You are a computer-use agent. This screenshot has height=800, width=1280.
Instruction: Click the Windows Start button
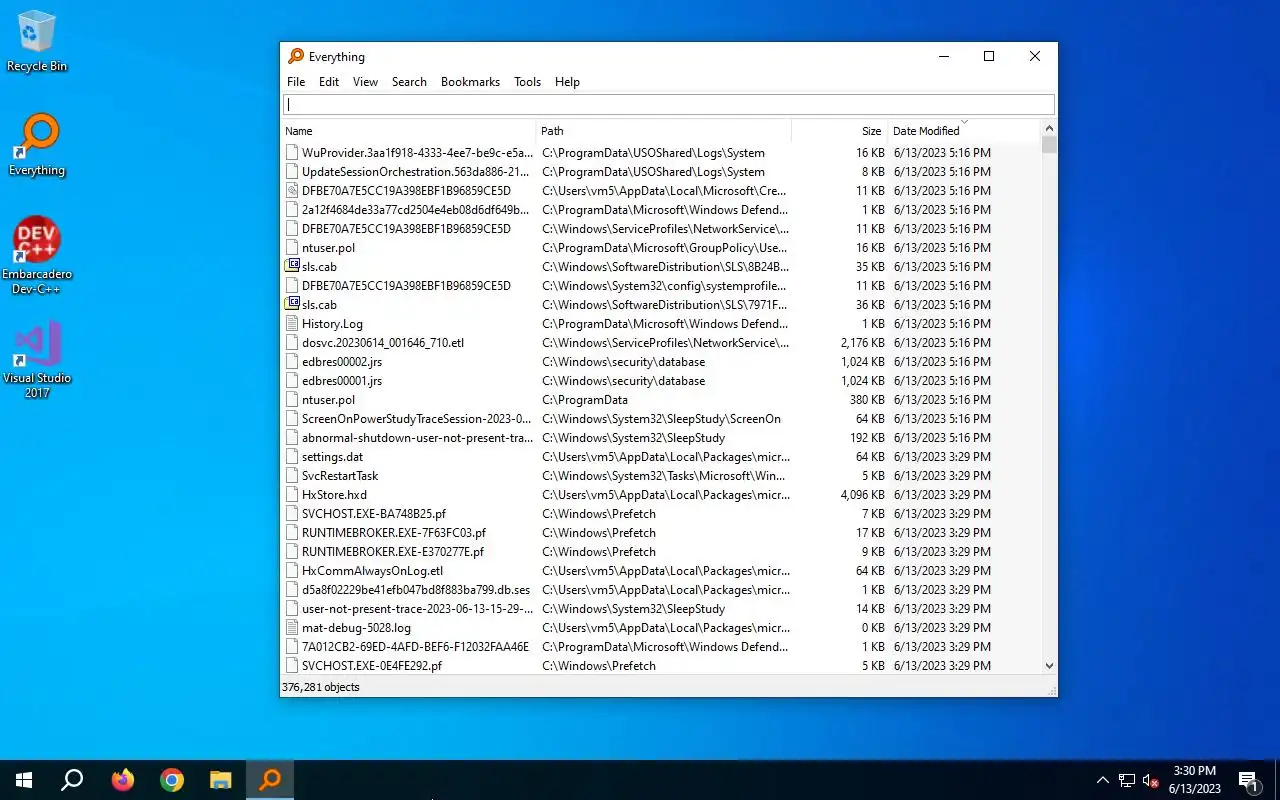click(24, 780)
